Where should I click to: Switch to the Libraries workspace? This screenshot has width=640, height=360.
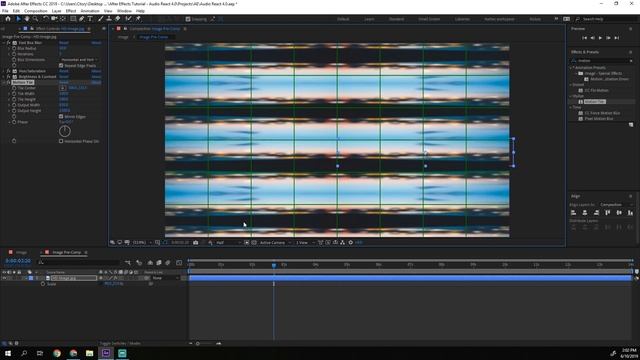pos(462,19)
